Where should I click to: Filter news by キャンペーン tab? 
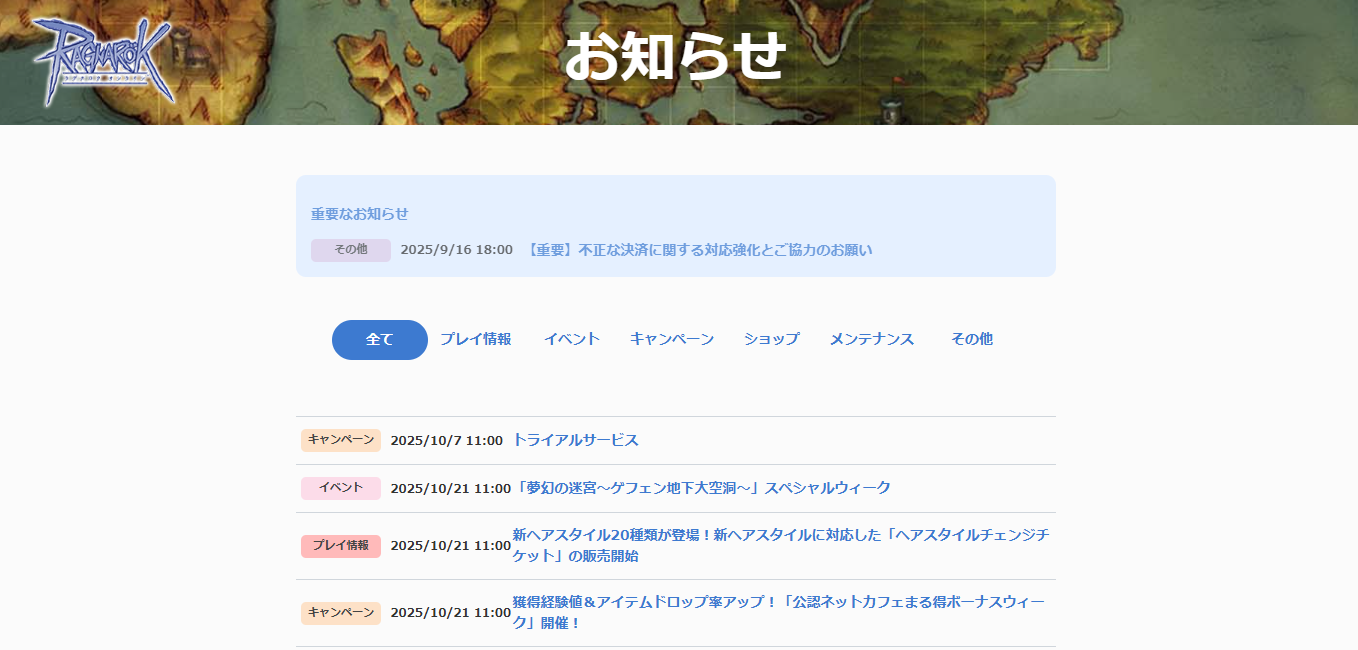click(672, 340)
